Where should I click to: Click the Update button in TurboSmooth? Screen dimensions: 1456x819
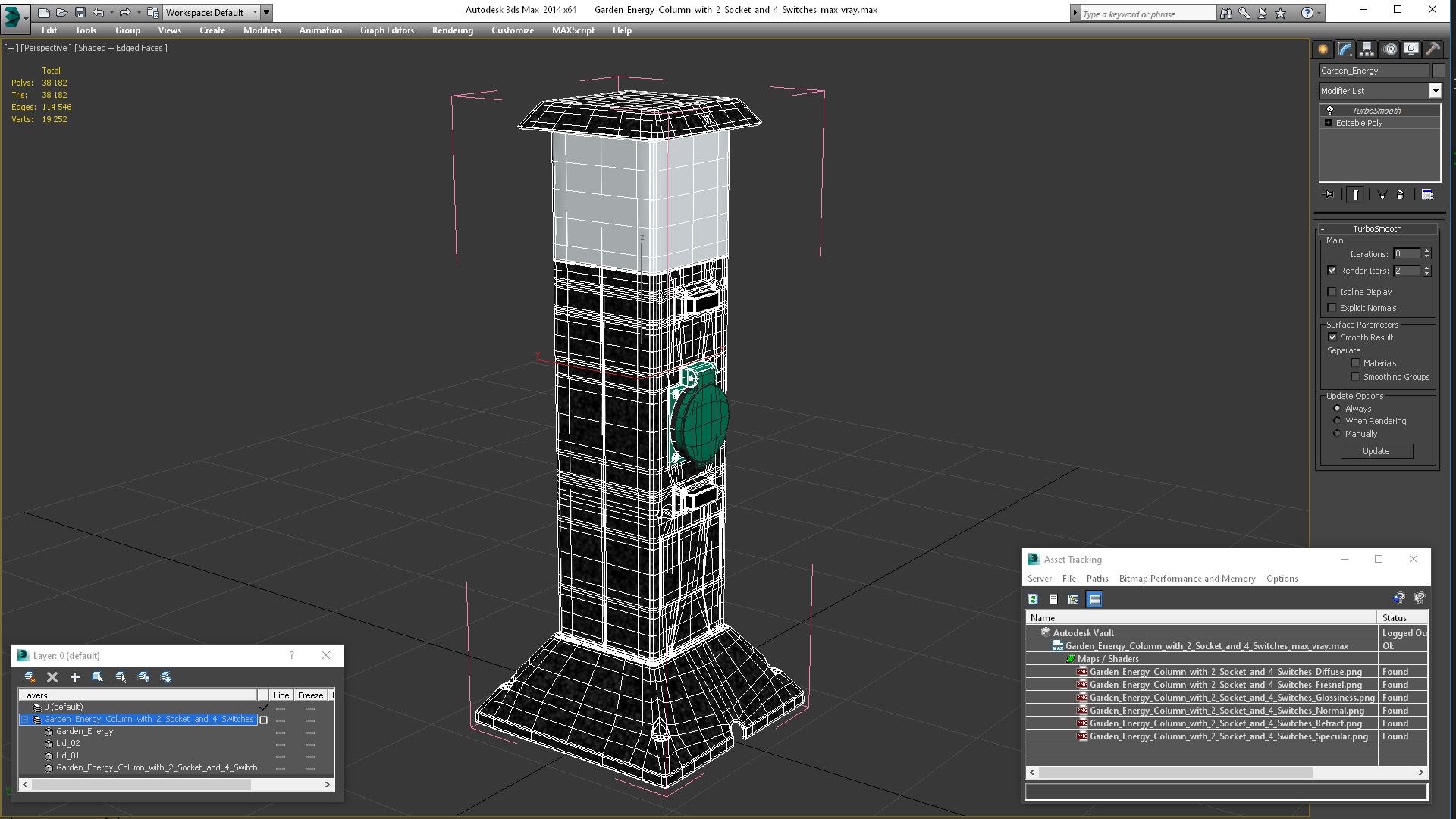(x=1376, y=451)
